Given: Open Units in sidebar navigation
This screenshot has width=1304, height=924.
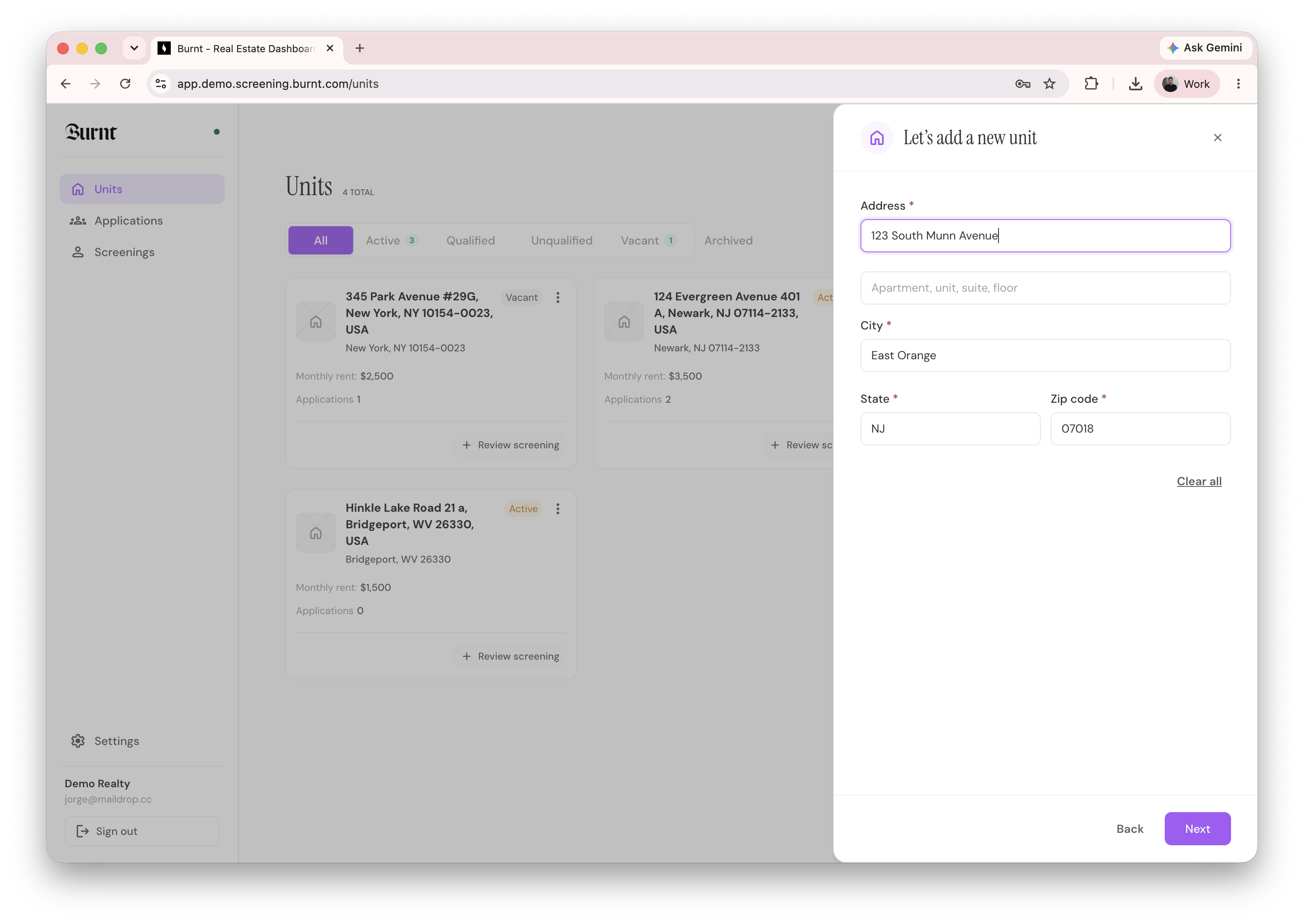Looking at the screenshot, I should point(142,189).
